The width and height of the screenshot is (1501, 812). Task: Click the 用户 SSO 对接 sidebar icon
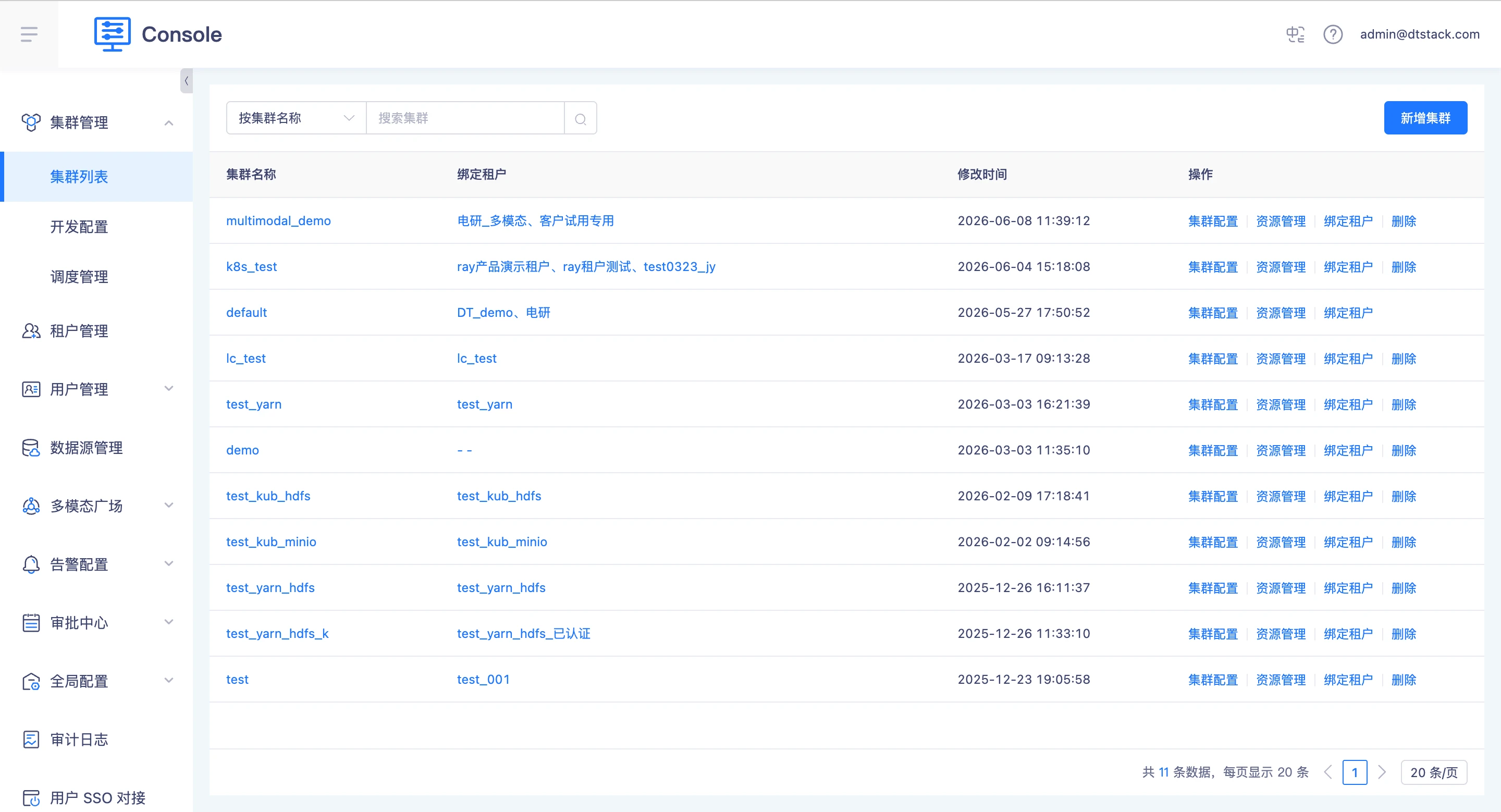[x=31, y=797]
